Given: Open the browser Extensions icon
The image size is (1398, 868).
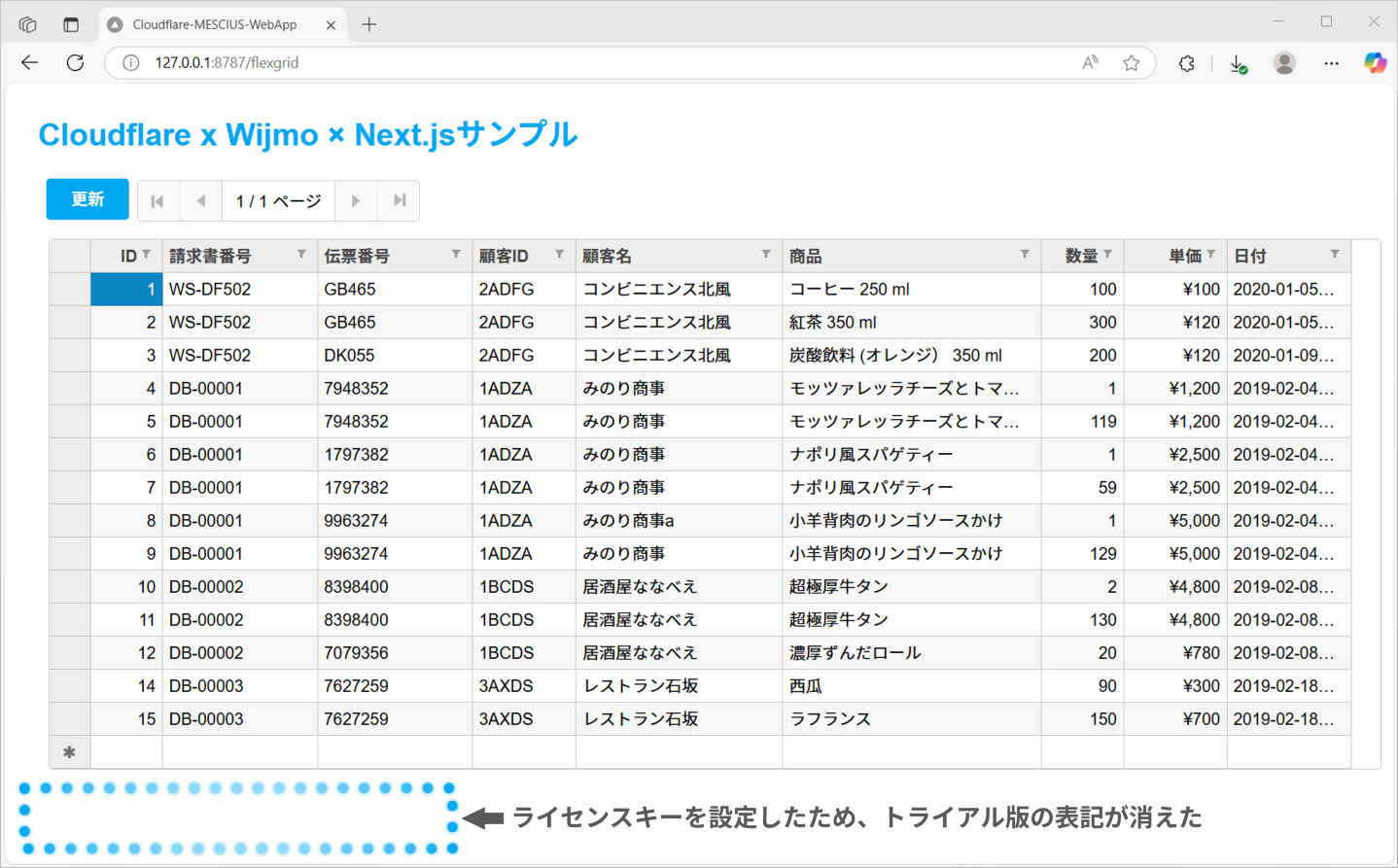Looking at the screenshot, I should (1186, 63).
